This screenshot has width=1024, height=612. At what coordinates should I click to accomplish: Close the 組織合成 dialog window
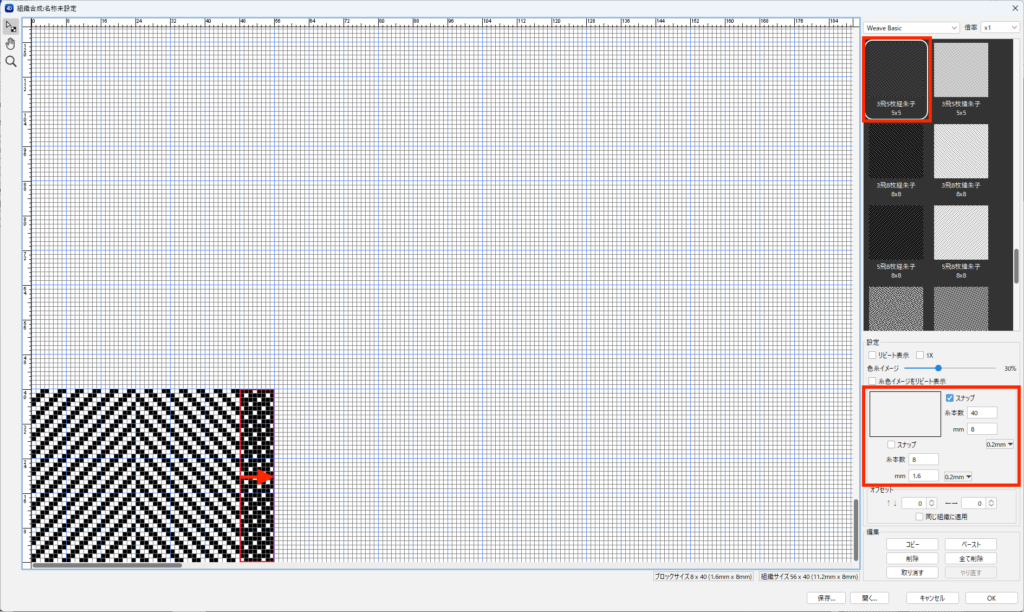pos(1015,8)
